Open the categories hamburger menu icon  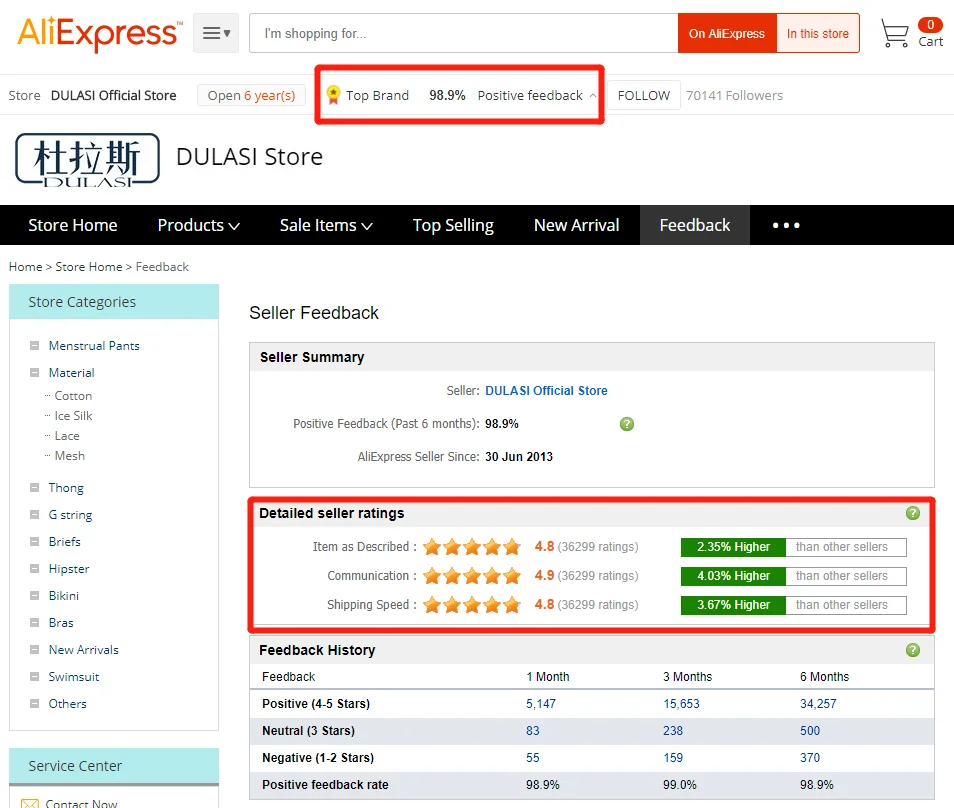216,33
